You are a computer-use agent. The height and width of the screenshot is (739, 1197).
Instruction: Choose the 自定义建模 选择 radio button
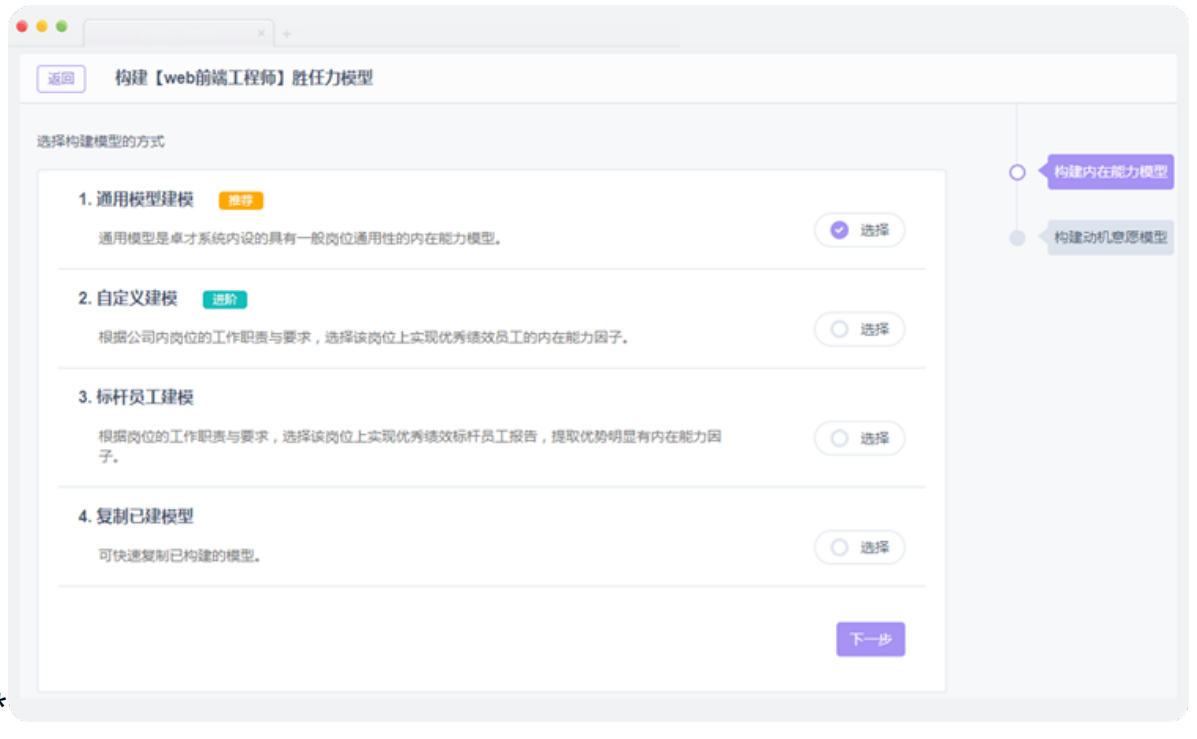[859, 329]
